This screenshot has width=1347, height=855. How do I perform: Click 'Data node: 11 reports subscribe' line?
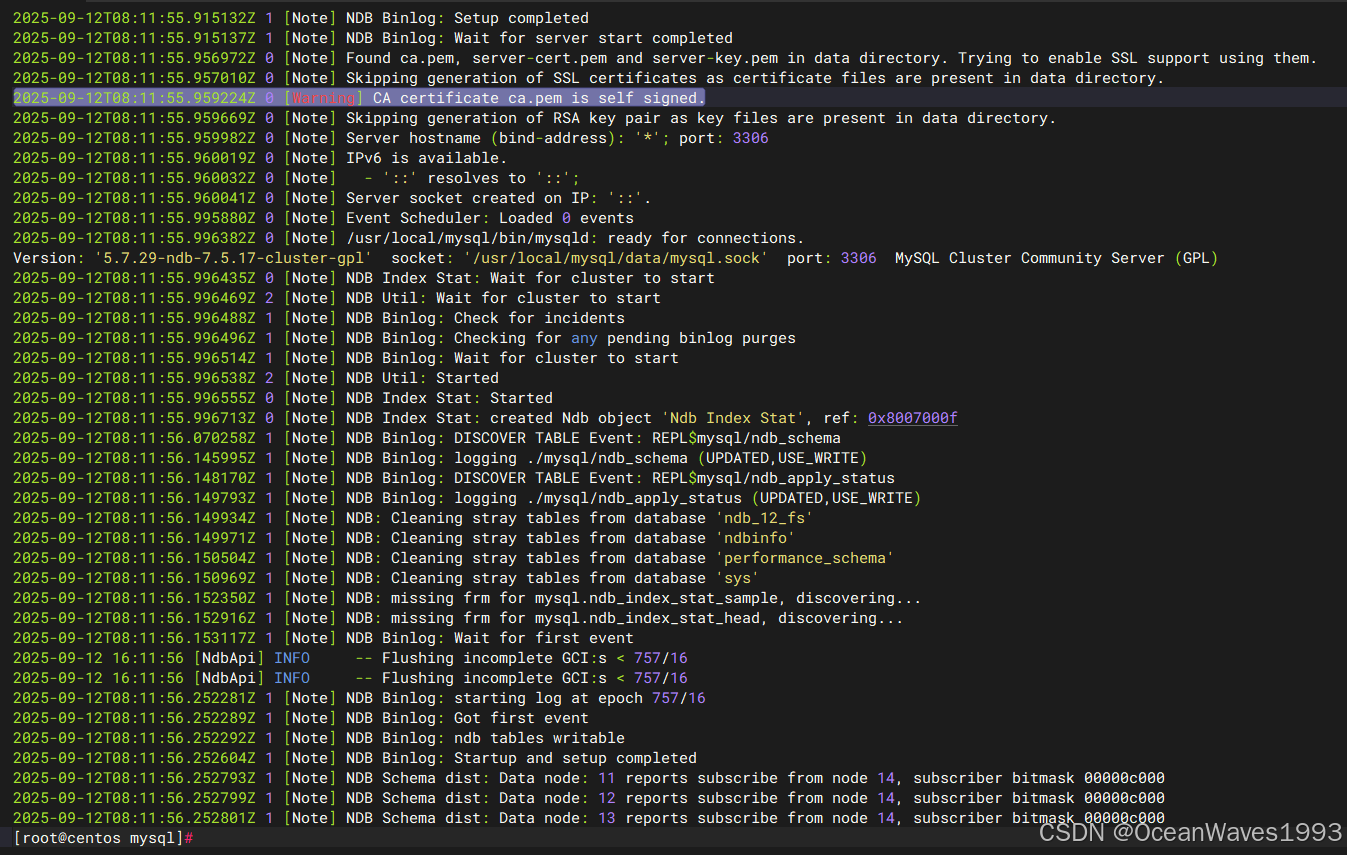click(x=589, y=778)
